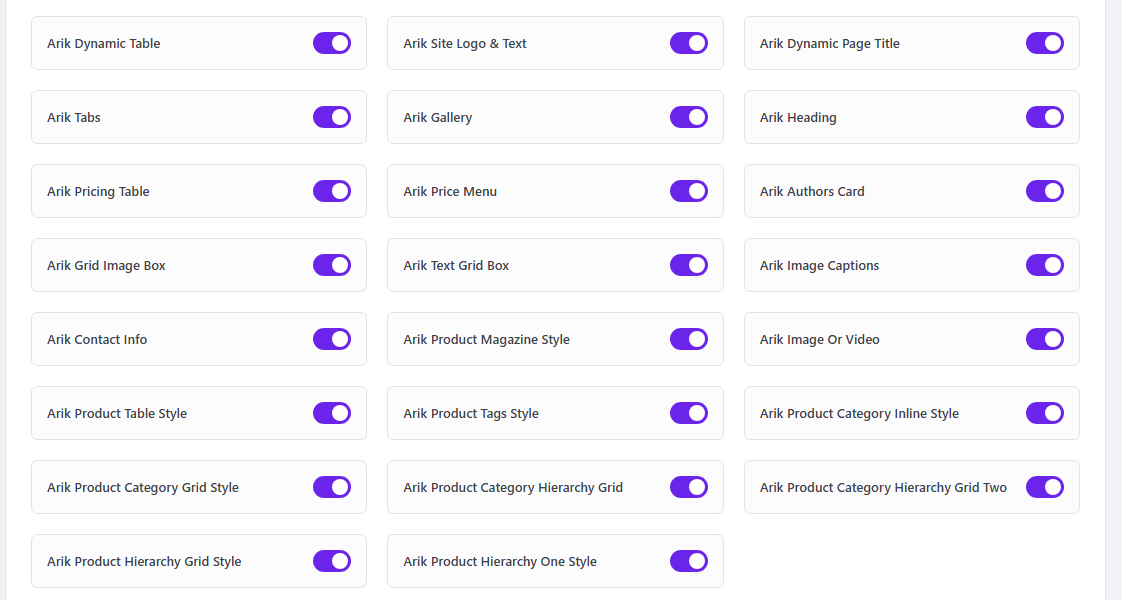Switch off Arik Product Table Style
Screen dimensions: 1122x600
[x=332, y=413]
